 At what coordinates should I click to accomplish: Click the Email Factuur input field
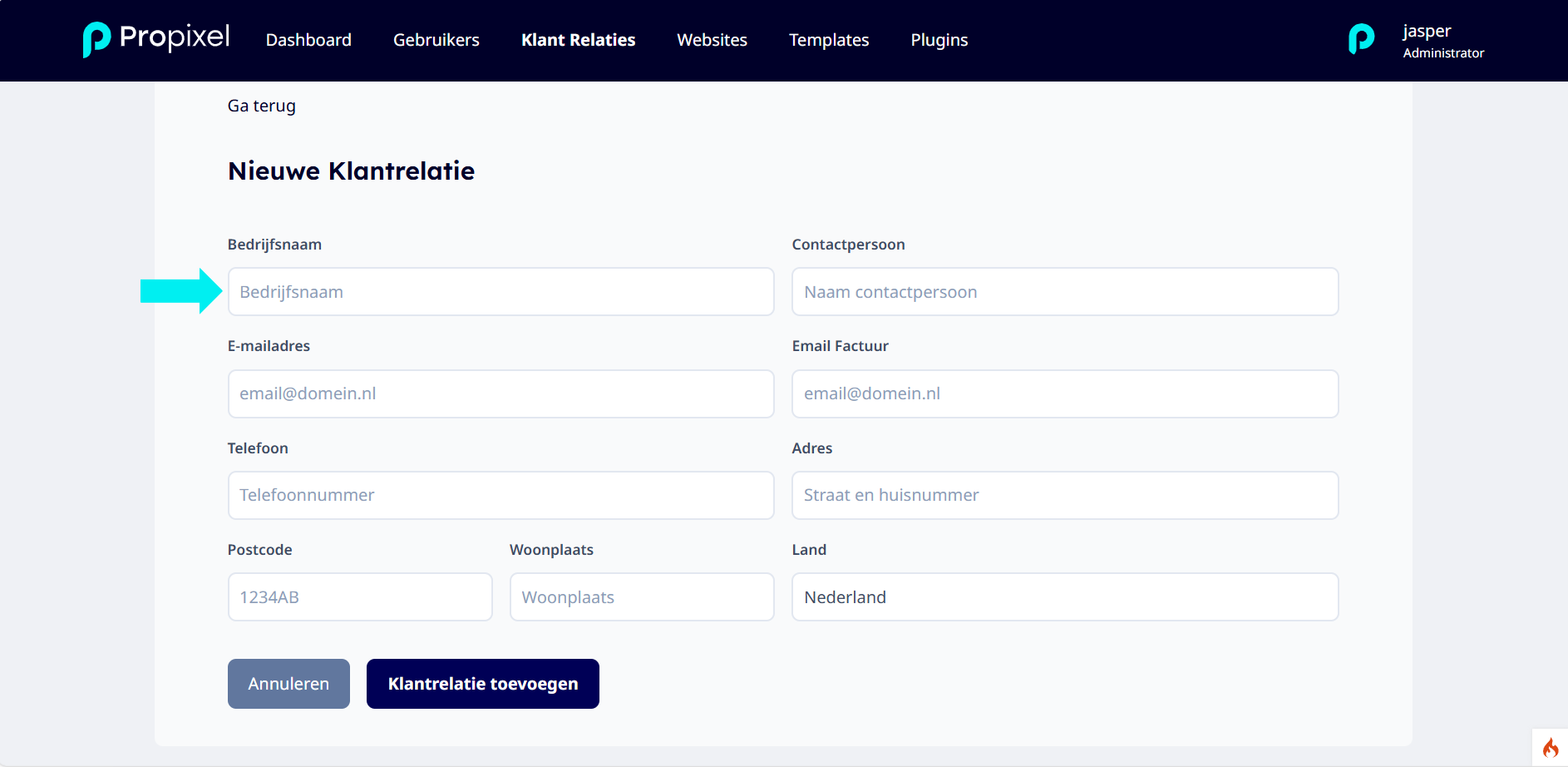(1065, 393)
